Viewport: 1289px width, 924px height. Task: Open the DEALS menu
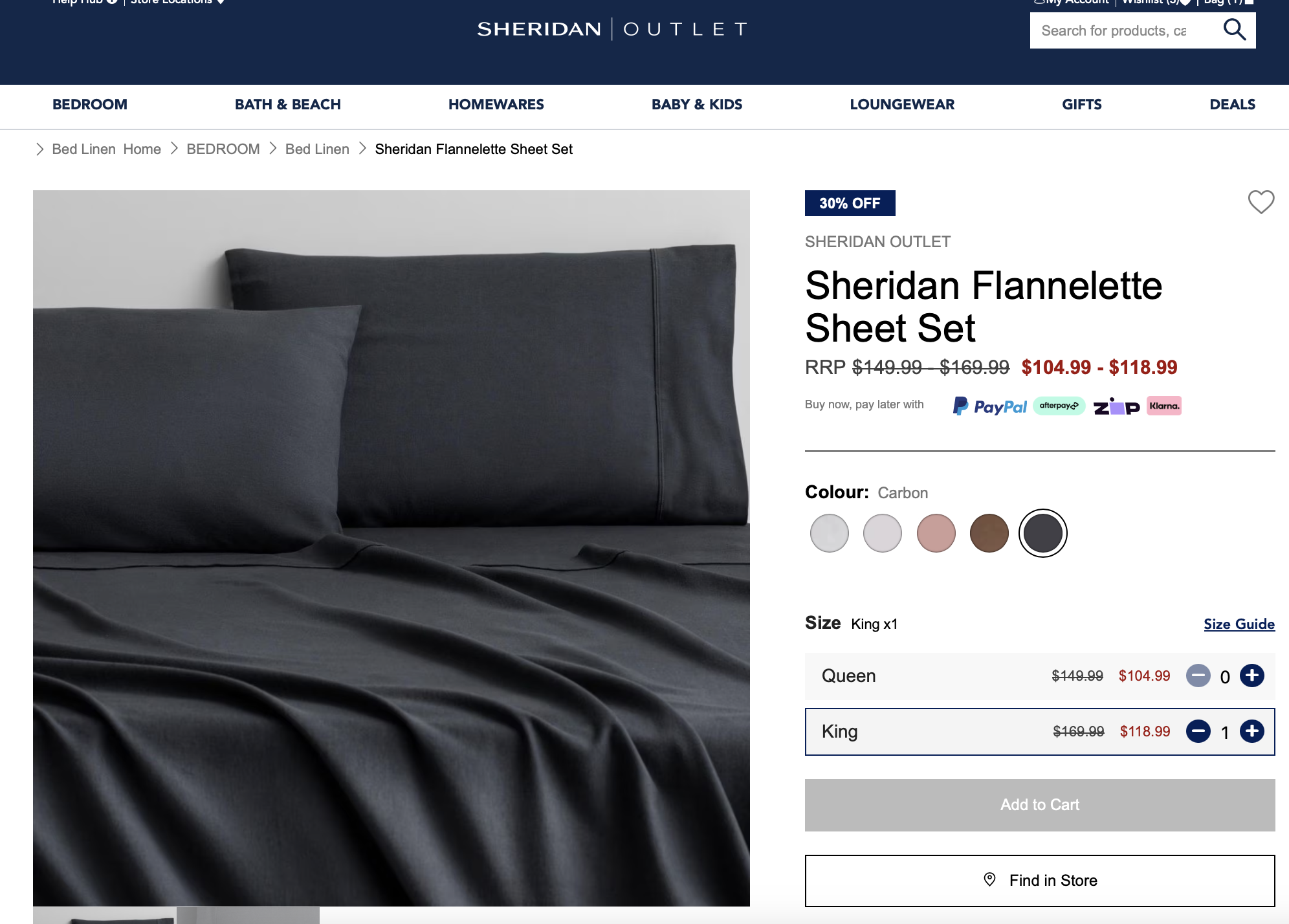point(1232,104)
